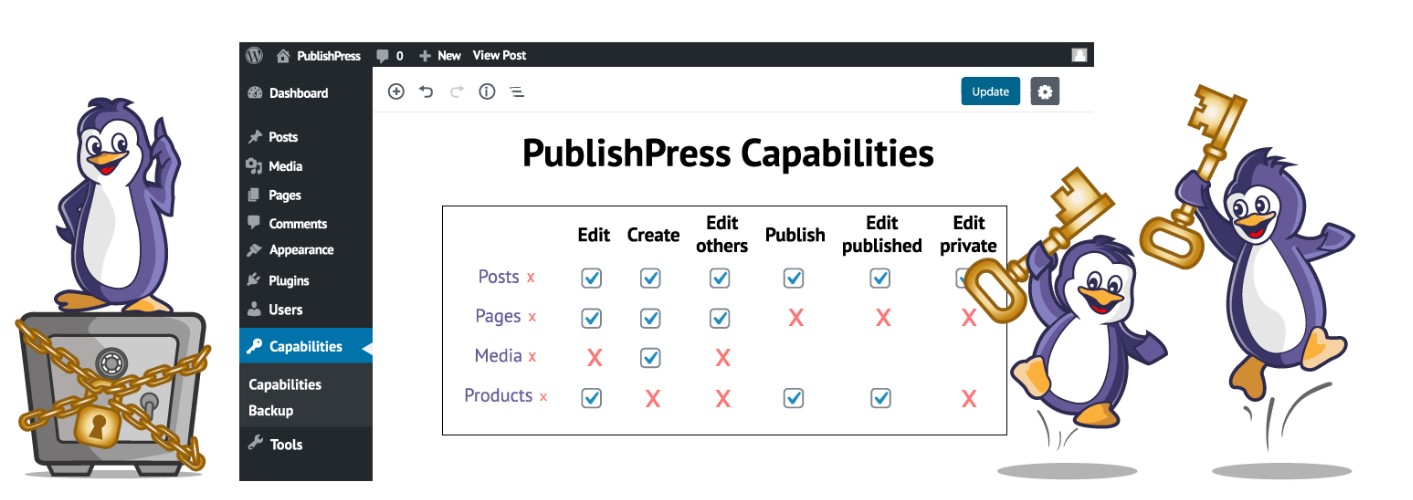Click the red X for Products Edit others
This screenshot has width=1413, height=500.
(x=723, y=399)
